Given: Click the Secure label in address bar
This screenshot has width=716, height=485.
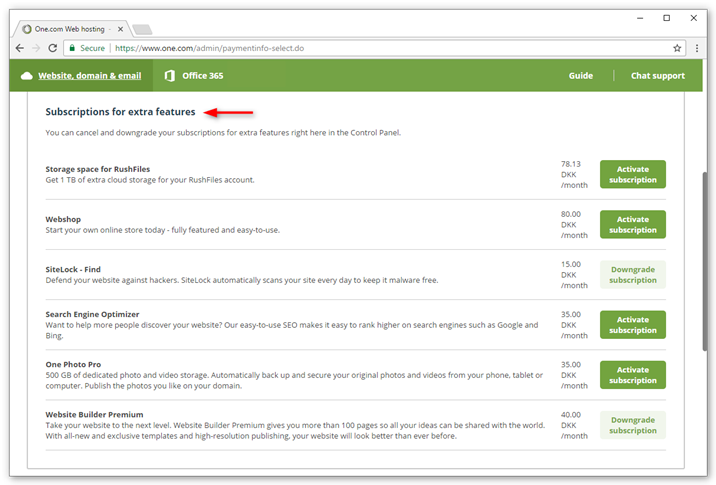Looking at the screenshot, I should (92, 48).
